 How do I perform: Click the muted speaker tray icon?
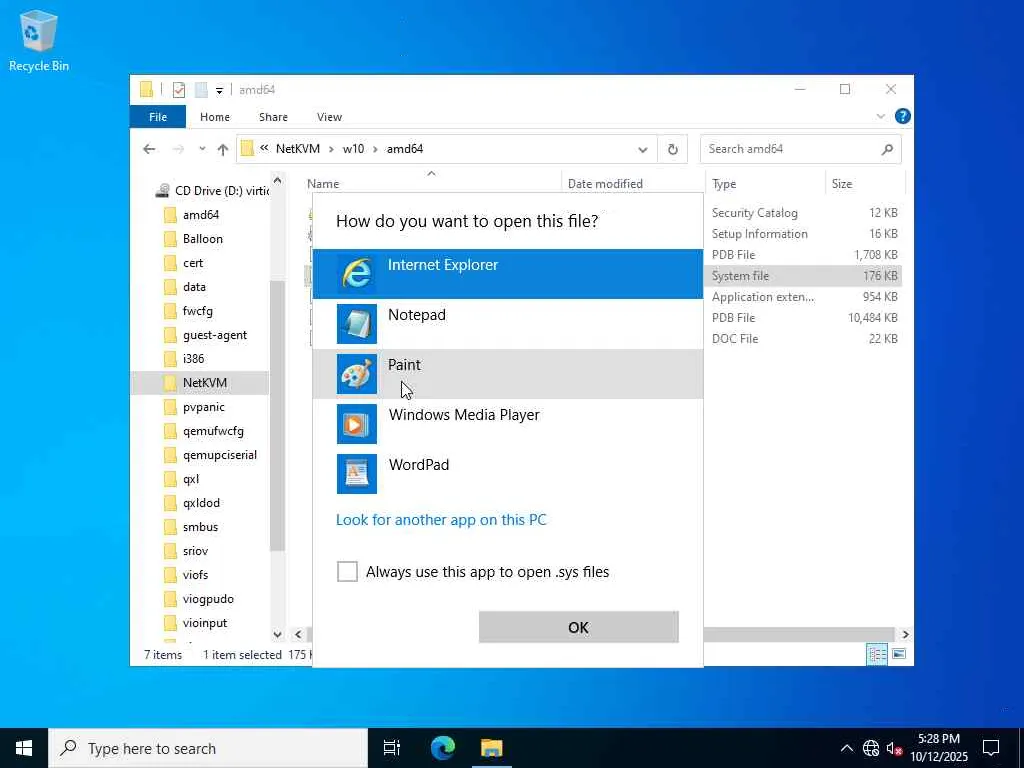pos(894,748)
